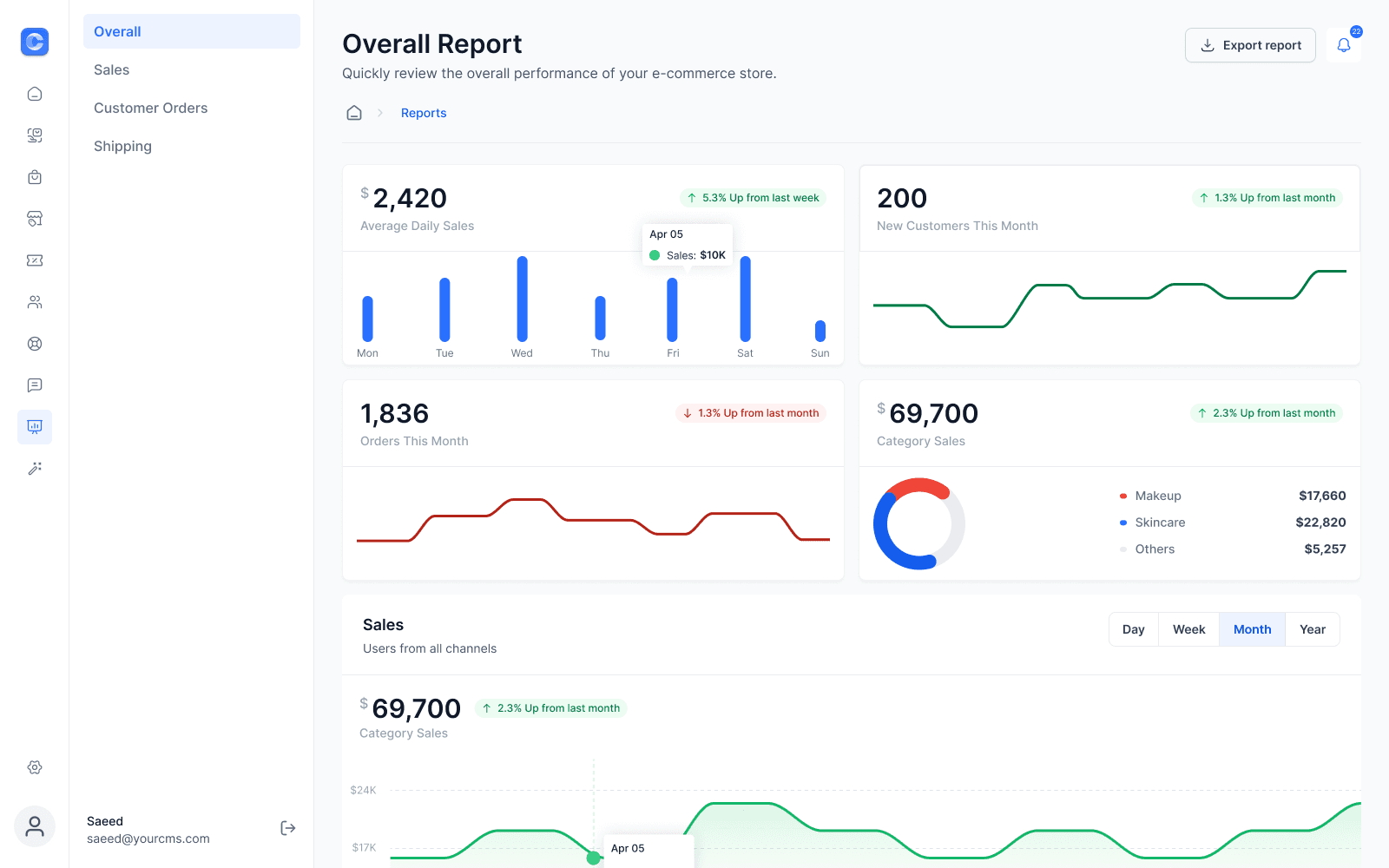Switch sales range to Year

coord(1313,629)
